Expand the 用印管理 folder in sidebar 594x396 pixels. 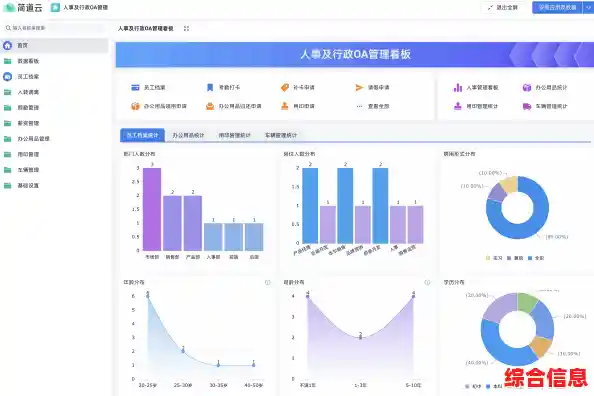(8, 154)
